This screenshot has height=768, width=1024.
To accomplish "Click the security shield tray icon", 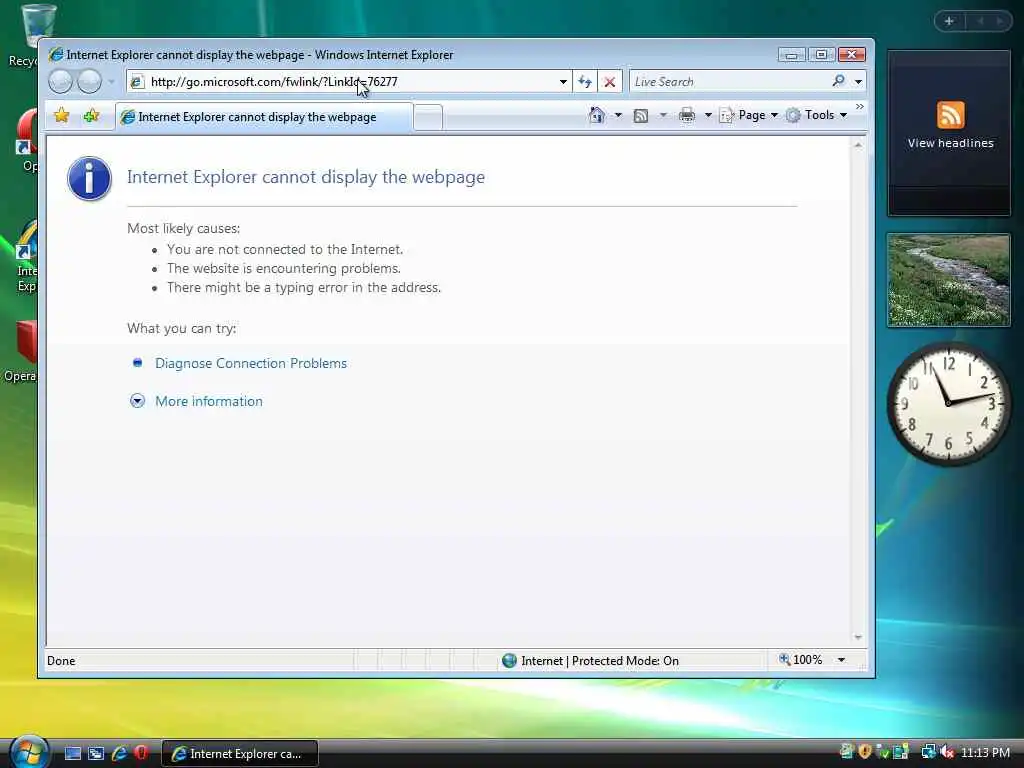I will point(865,752).
